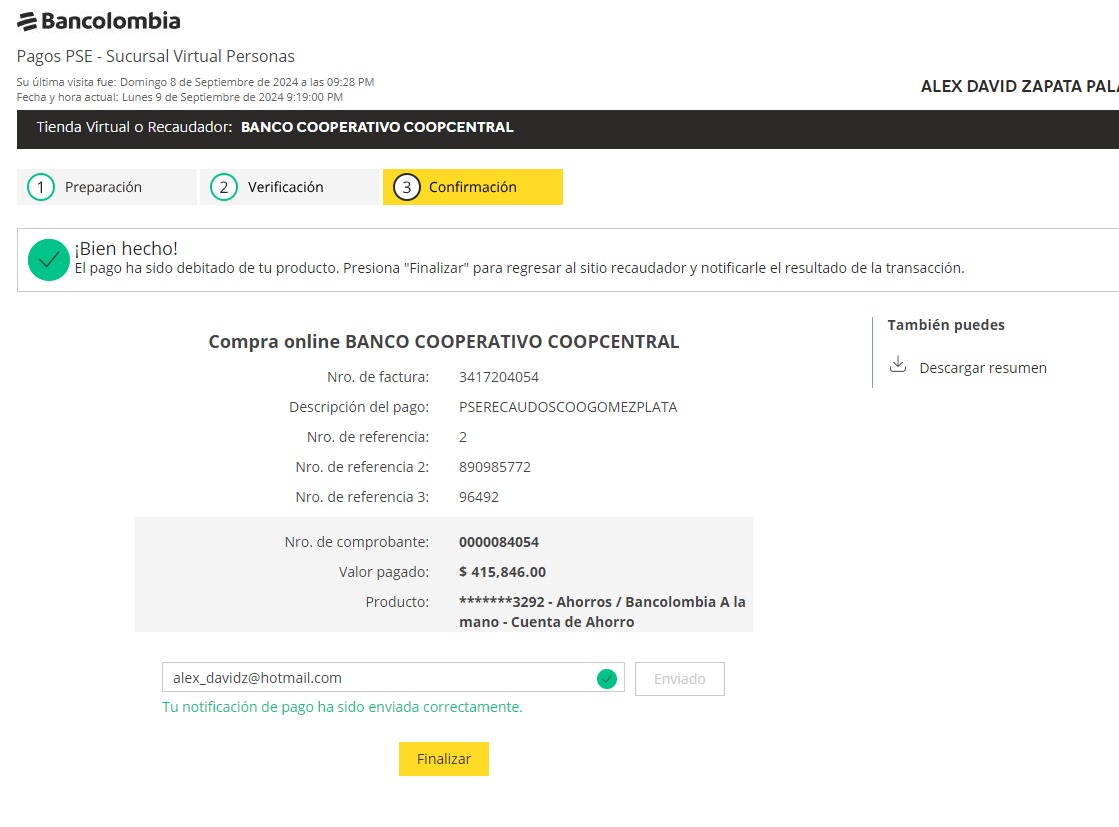Click the Valor pagado amount $ 415,846.00
Viewport: 1119px width, 827px height.
502,572
